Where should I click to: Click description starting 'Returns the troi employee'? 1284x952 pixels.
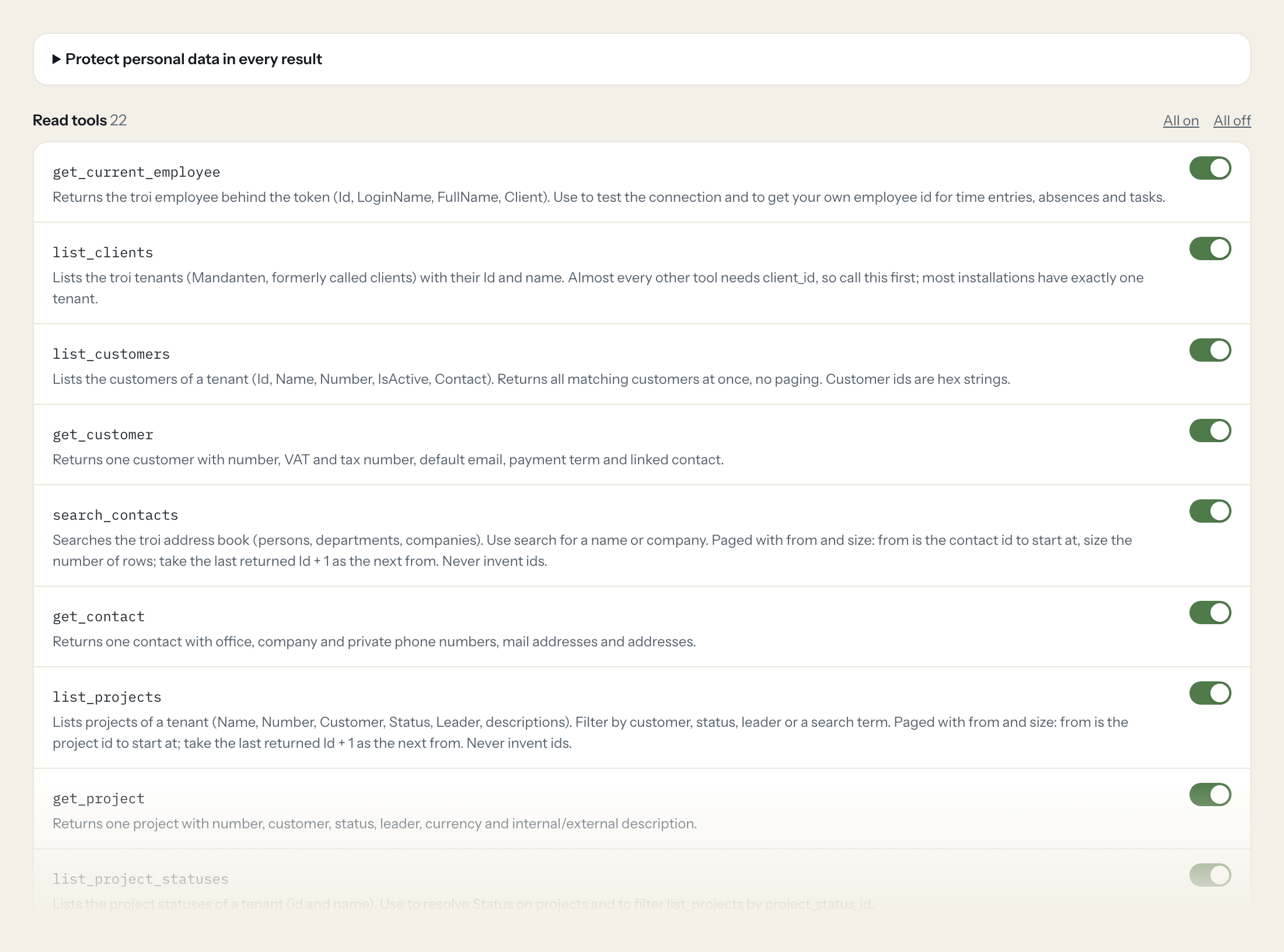coord(609,197)
